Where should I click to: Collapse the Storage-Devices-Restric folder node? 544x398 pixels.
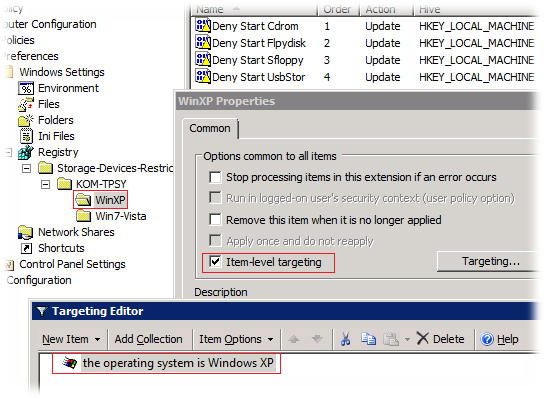pyautogui.click(x=26, y=168)
